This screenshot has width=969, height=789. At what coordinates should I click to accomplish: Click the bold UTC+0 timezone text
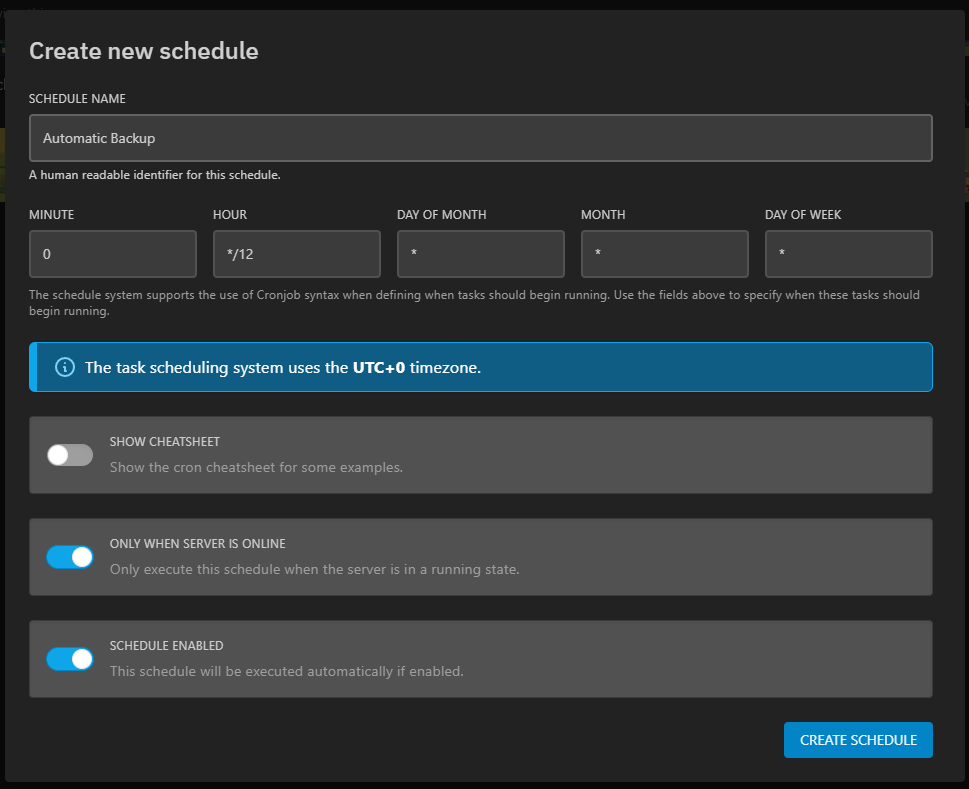[x=379, y=367]
